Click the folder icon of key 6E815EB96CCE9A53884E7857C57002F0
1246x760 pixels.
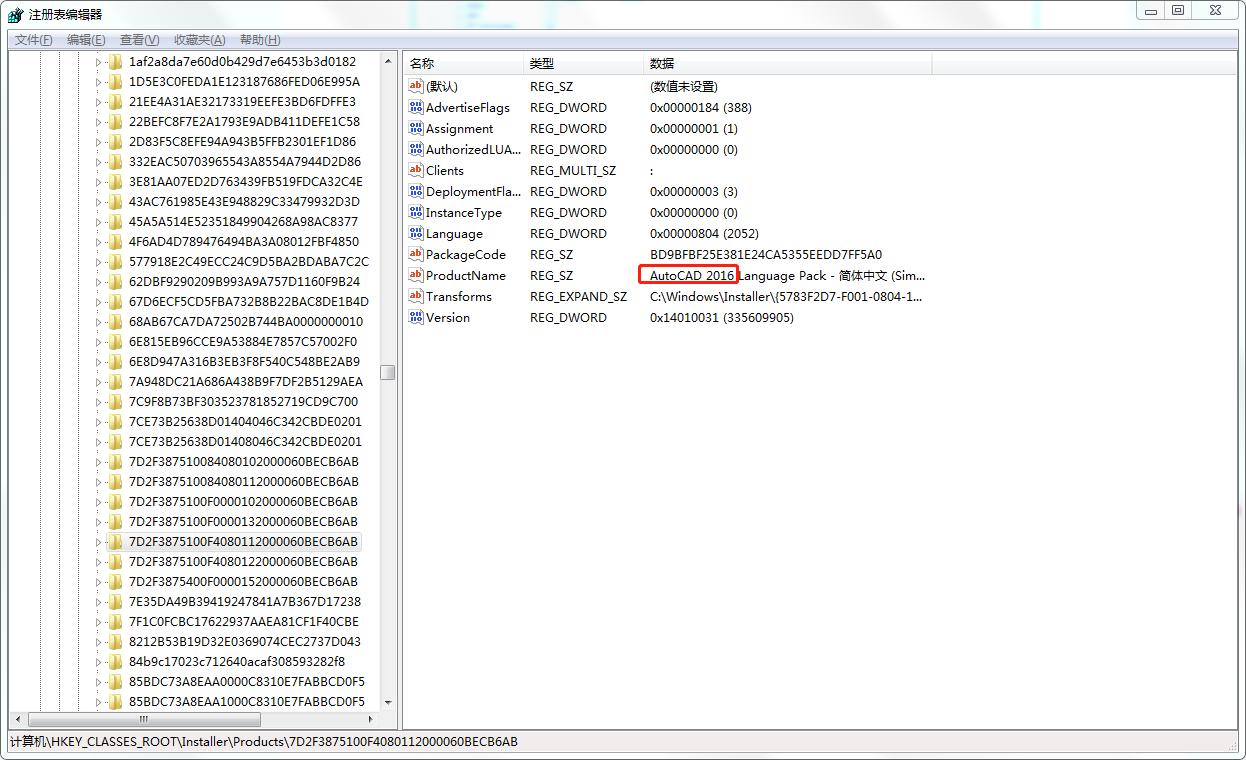(116, 342)
